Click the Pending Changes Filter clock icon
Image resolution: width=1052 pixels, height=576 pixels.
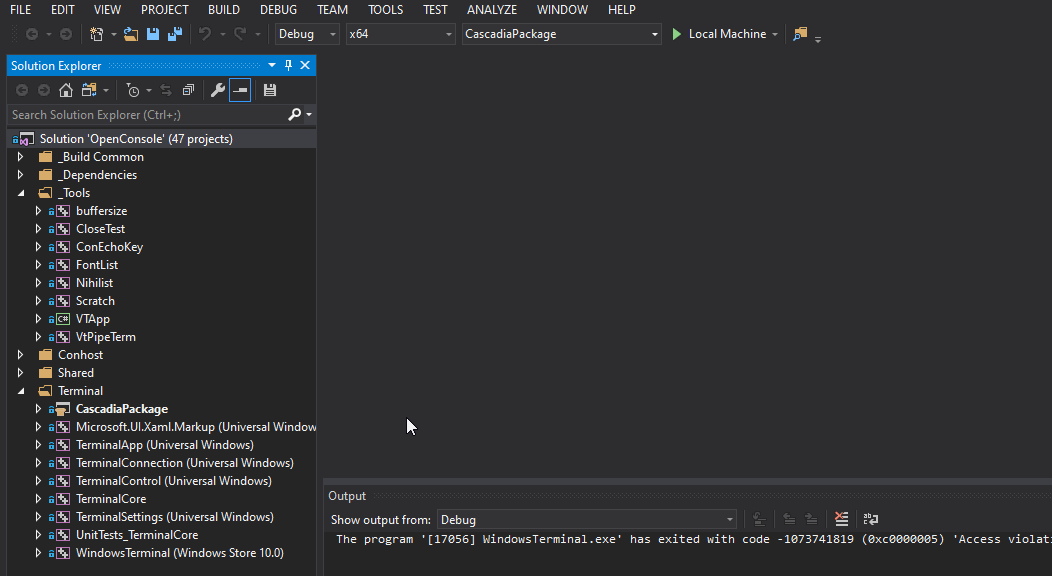click(133, 90)
